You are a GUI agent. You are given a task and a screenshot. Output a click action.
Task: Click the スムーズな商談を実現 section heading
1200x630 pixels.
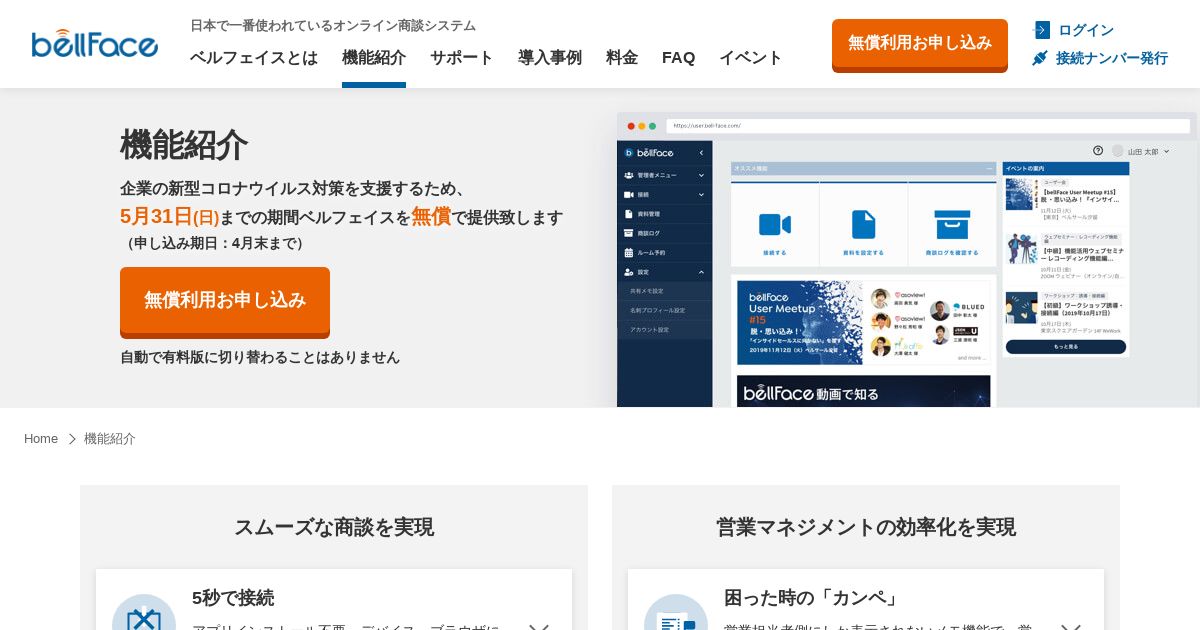(334, 527)
